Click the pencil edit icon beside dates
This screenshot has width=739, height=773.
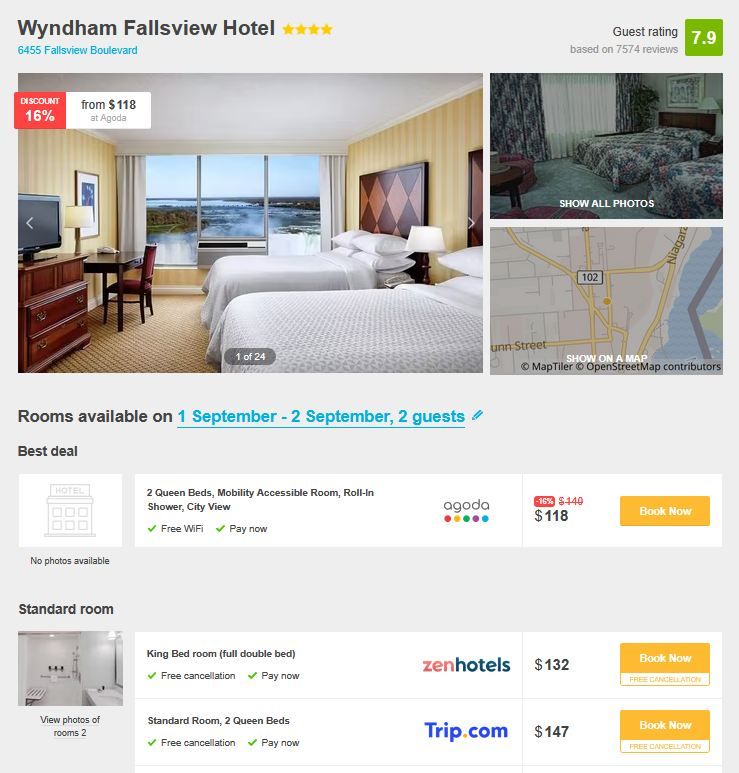click(x=477, y=415)
